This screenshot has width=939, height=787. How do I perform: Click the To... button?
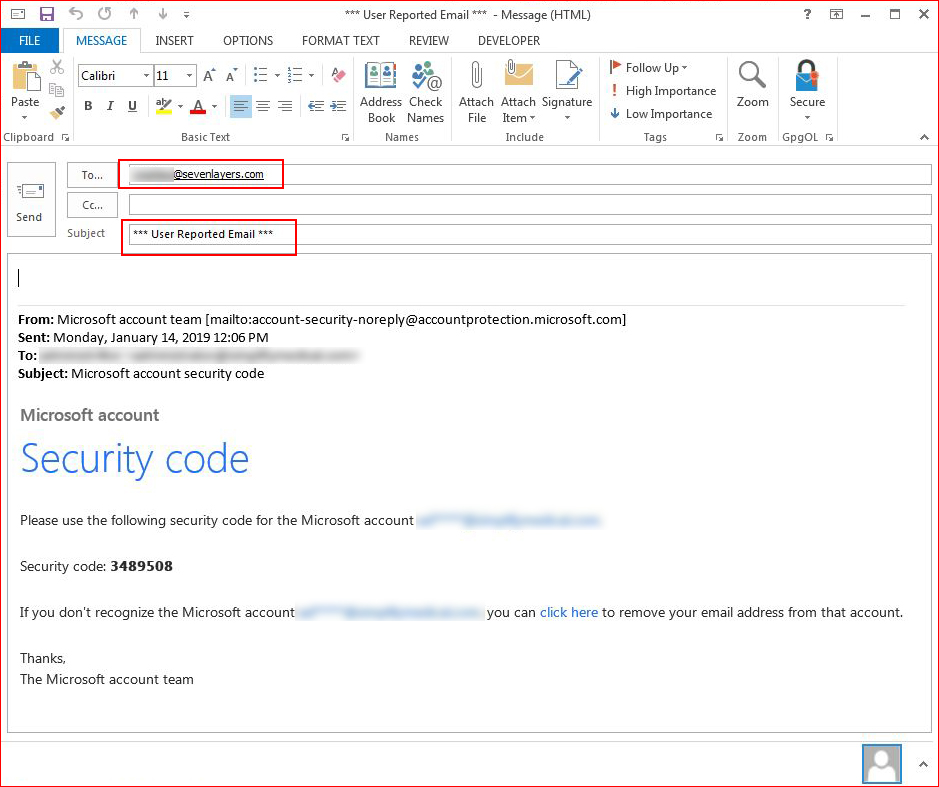click(x=92, y=175)
